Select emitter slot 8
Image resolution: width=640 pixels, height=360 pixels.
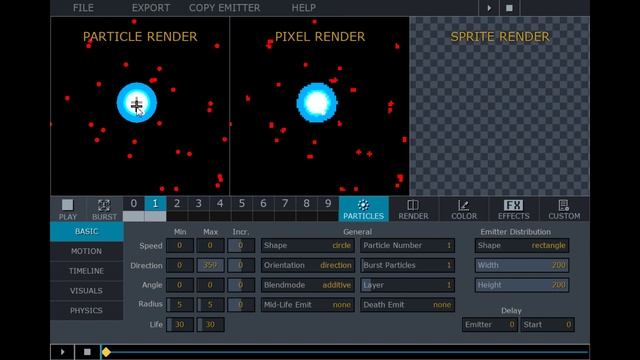307,204
